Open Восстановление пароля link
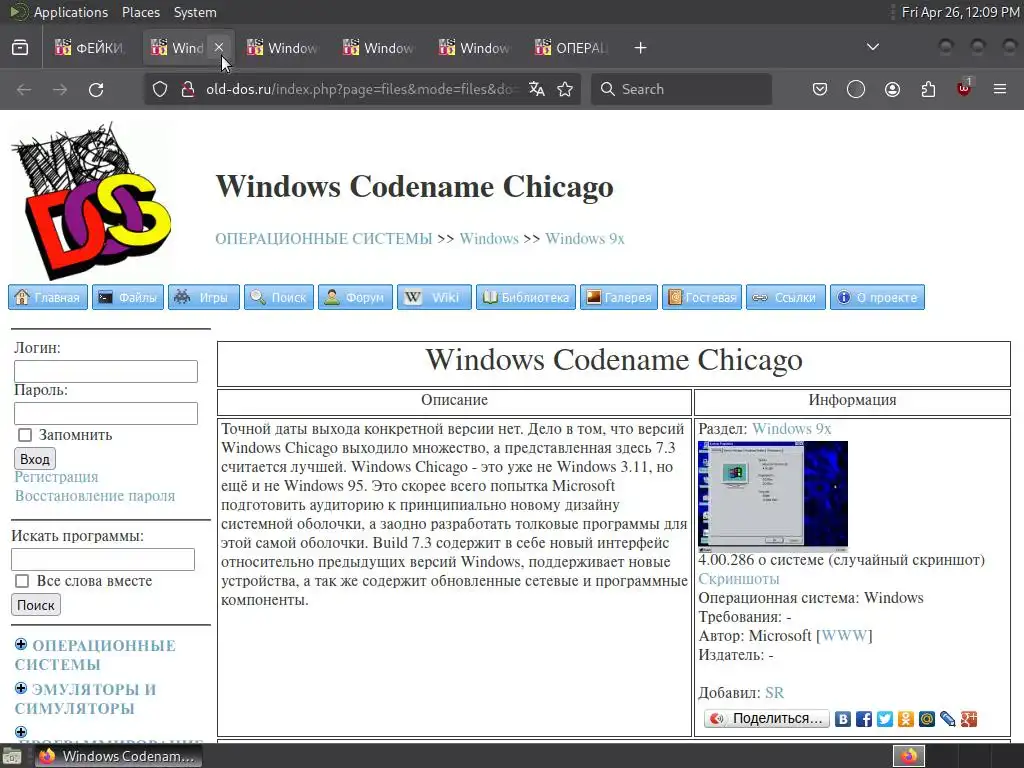 (95, 496)
